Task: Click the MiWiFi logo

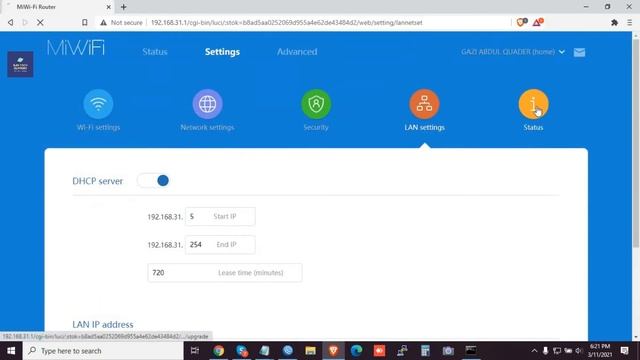Action: pos(76,48)
